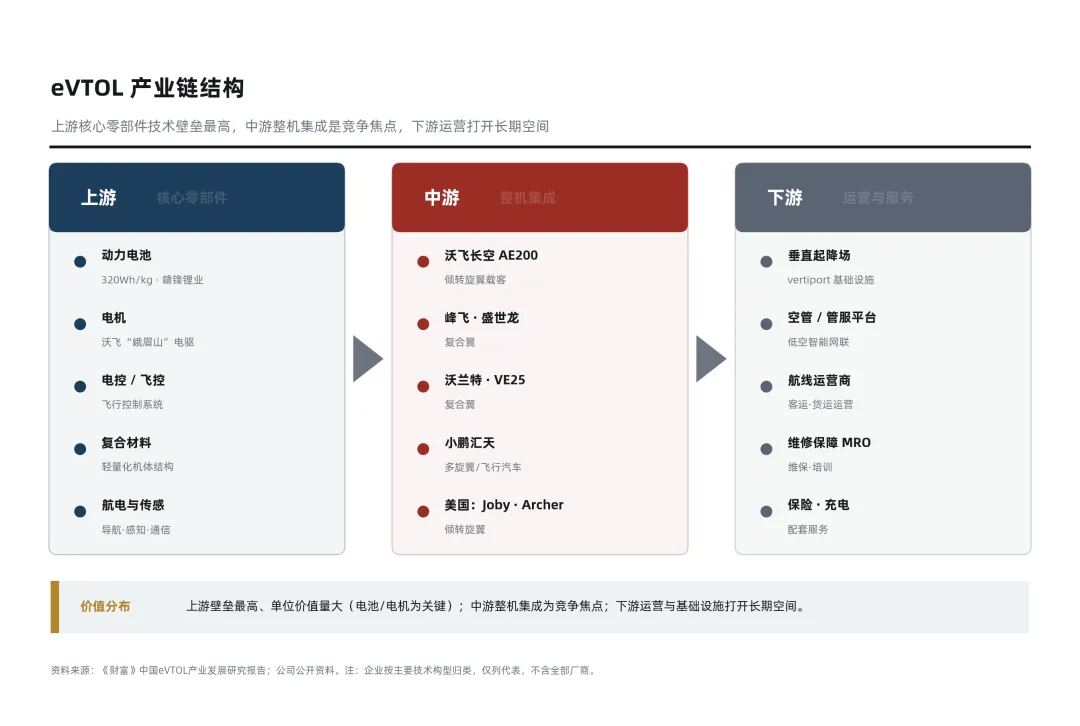Select the '动力电池' item
The image size is (1080, 726).
tap(126, 255)
